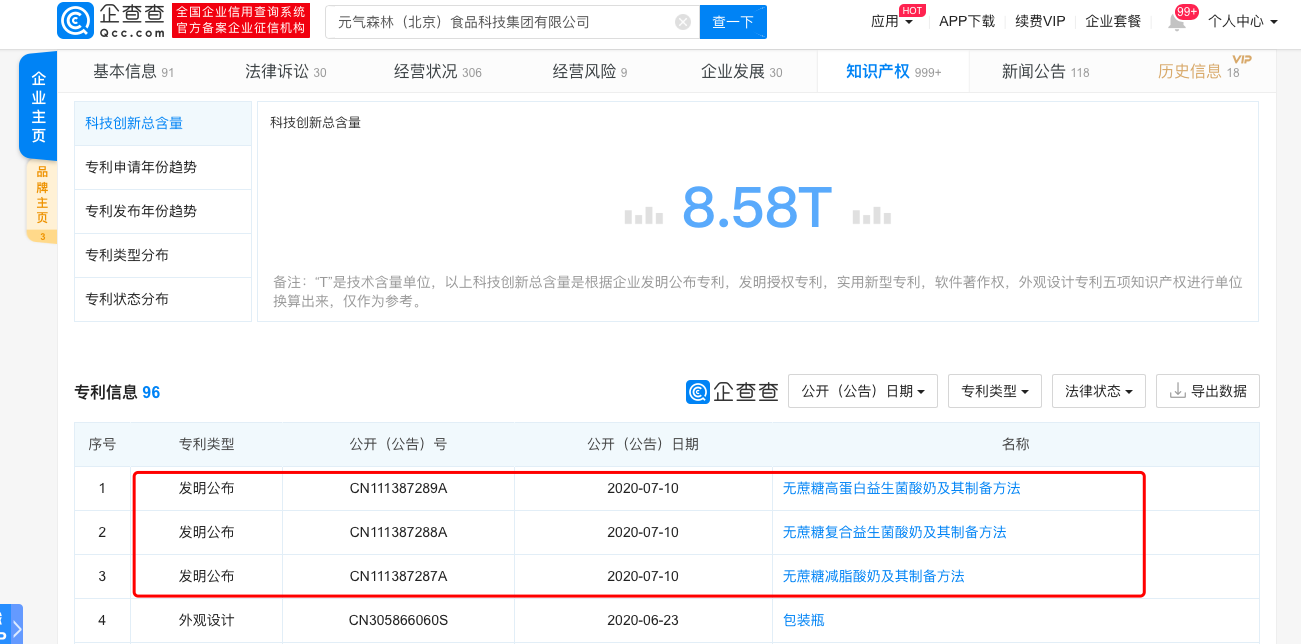
Task: Open patent 无蔗糖高蛋白益生菌酸奶及其制备方法
Action: point(901,489)
